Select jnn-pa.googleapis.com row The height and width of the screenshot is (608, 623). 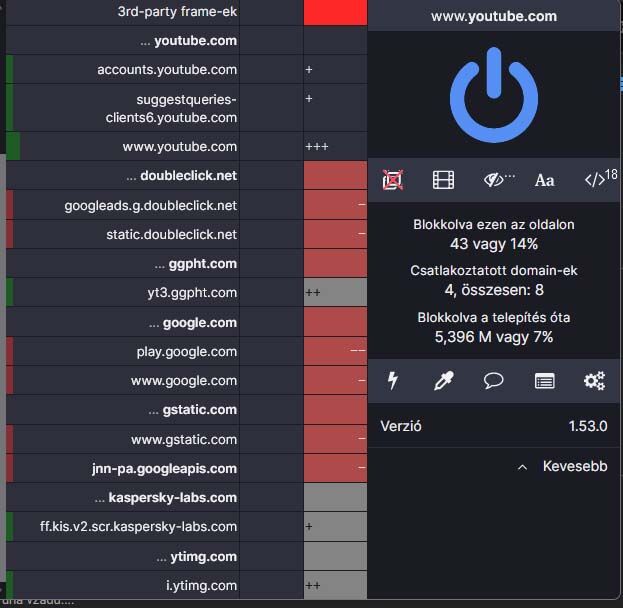123,469
